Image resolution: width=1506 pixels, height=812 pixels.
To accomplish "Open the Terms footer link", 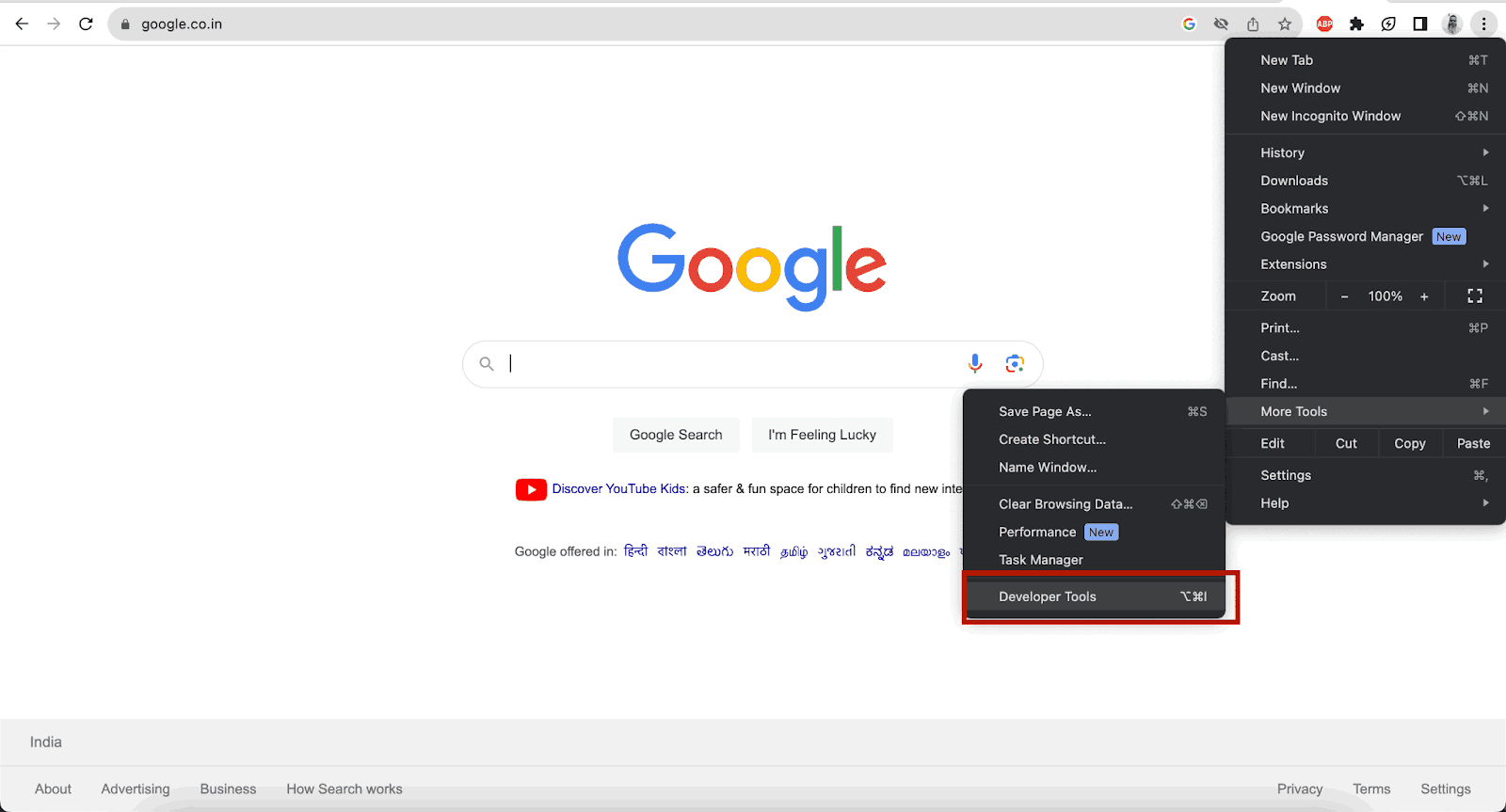I will (1371, 789).
